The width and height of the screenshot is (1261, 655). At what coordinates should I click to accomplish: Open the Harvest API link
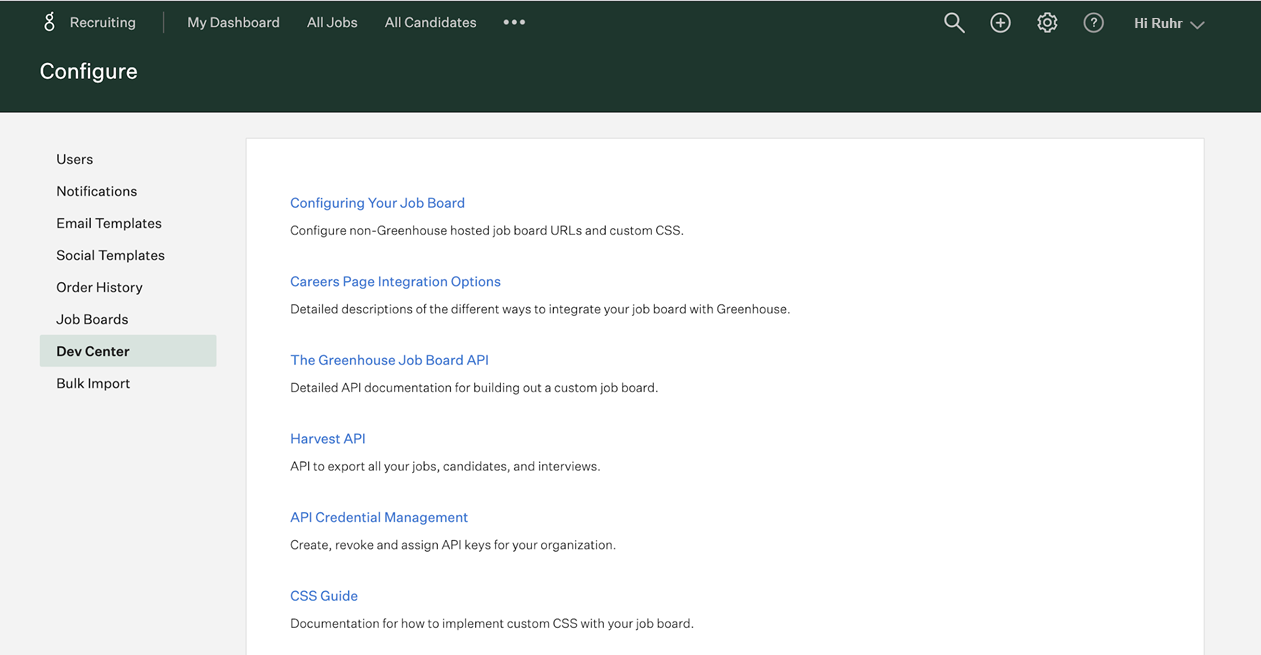point(328,439)
